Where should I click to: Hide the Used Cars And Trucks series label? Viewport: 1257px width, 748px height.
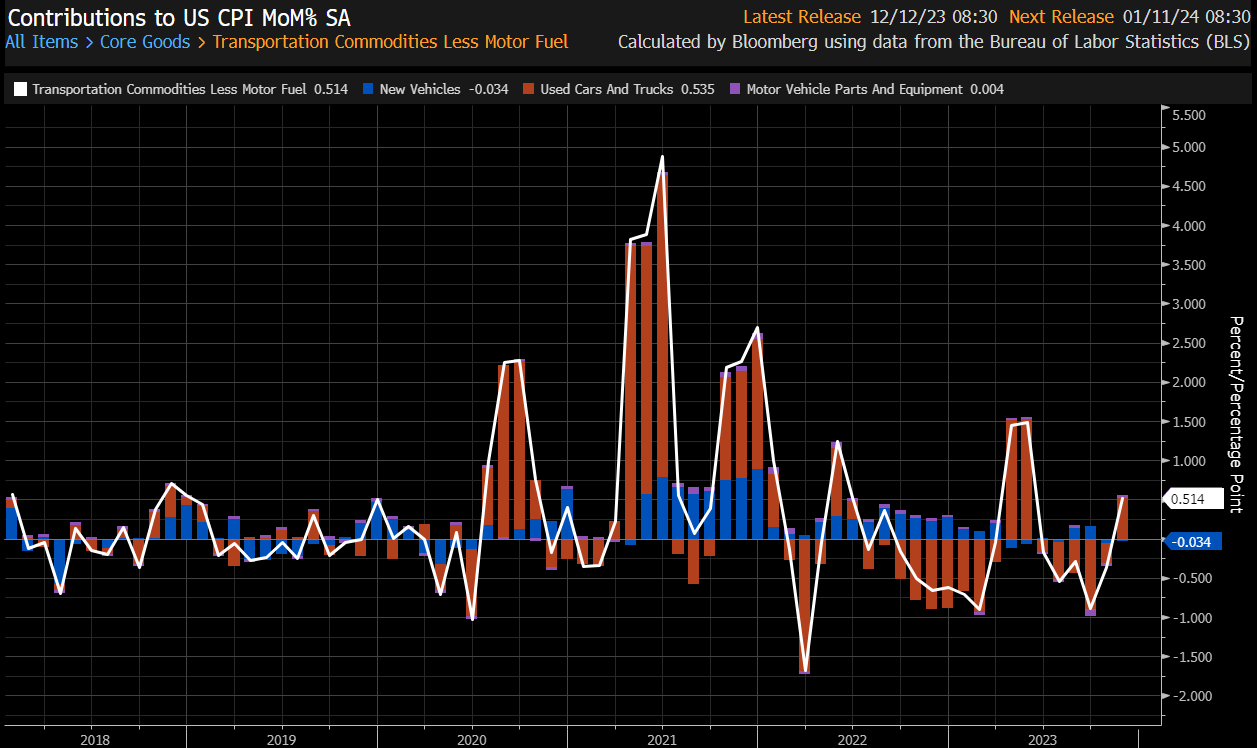612,90
